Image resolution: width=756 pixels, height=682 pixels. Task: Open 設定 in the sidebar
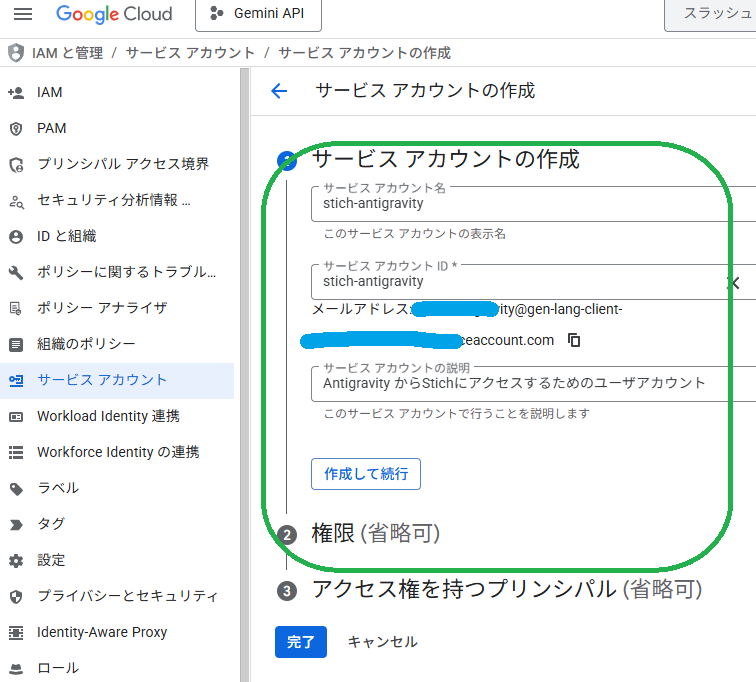click(51, 560)
